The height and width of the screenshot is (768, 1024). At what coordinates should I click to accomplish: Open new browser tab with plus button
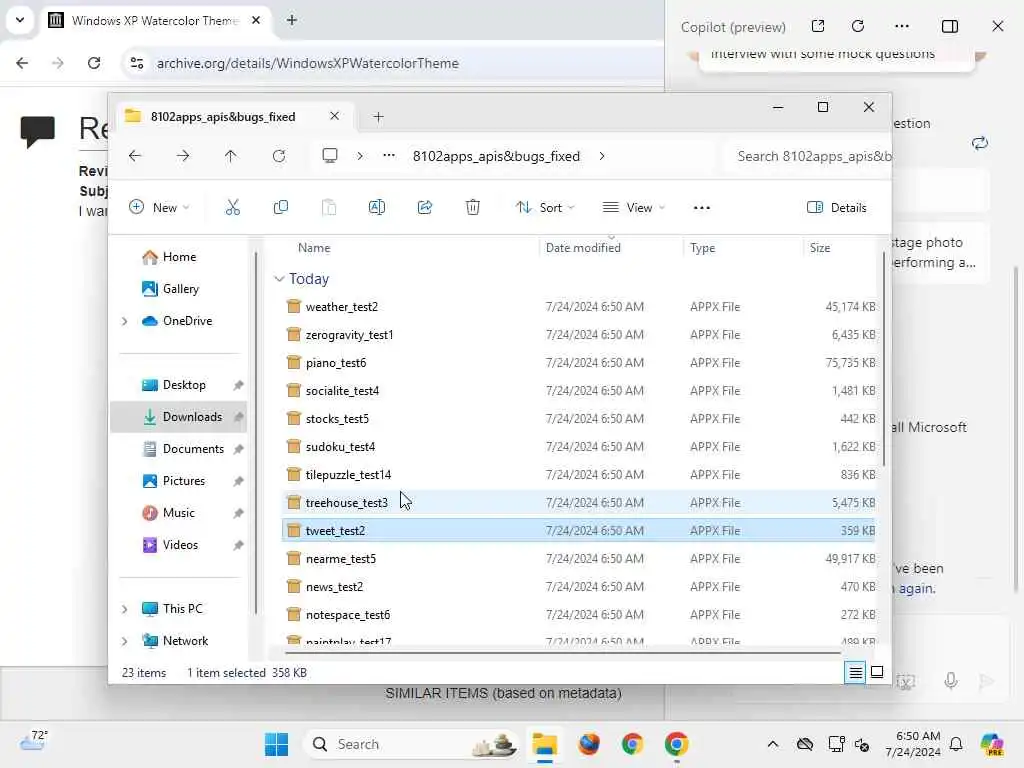pos(292,20)
